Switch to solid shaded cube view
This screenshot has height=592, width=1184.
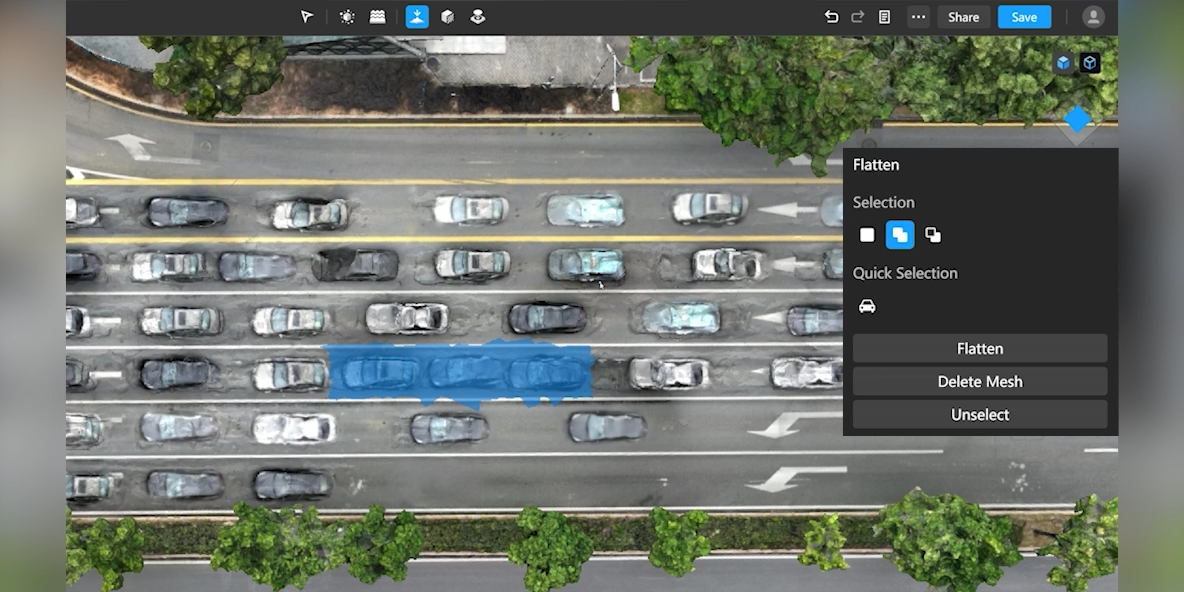click(1063, 63)
